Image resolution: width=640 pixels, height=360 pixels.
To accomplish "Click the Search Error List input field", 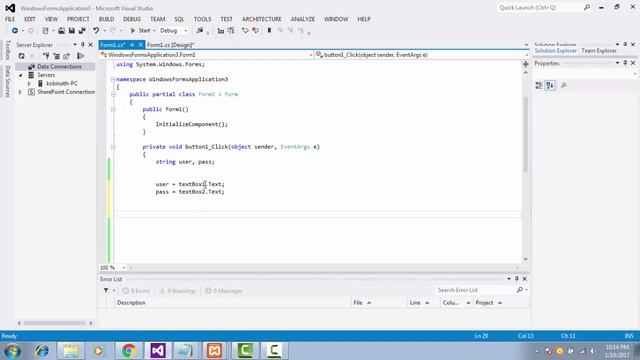I will (476, 290).
